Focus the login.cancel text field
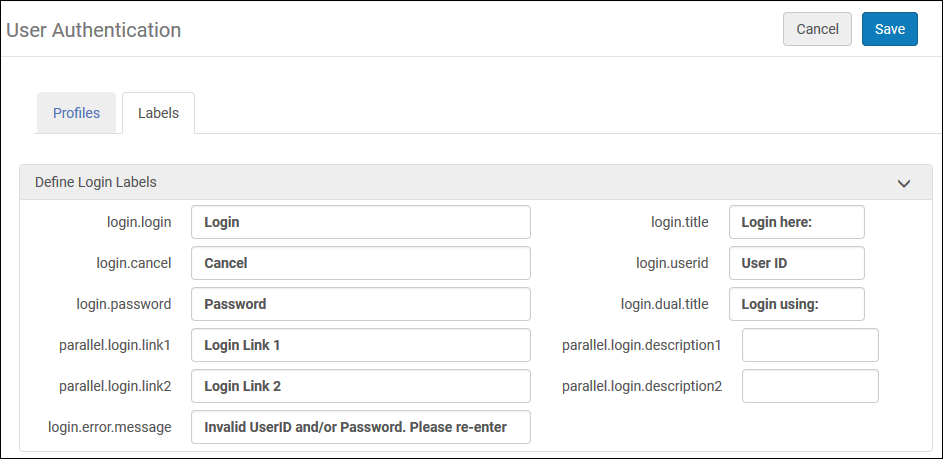The image size is (943, 459). point(360,263)
